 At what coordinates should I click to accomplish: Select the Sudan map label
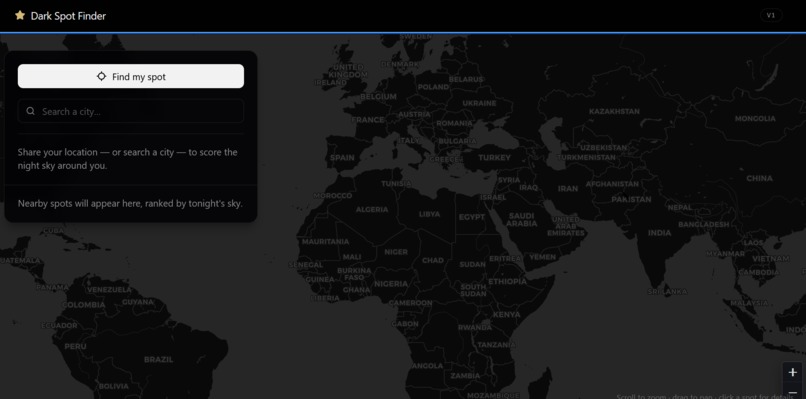[x=472, y=264]
